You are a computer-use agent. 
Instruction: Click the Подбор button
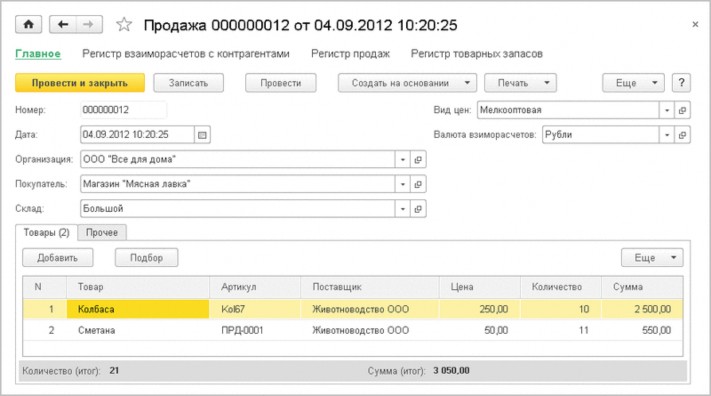click(146, 258)
